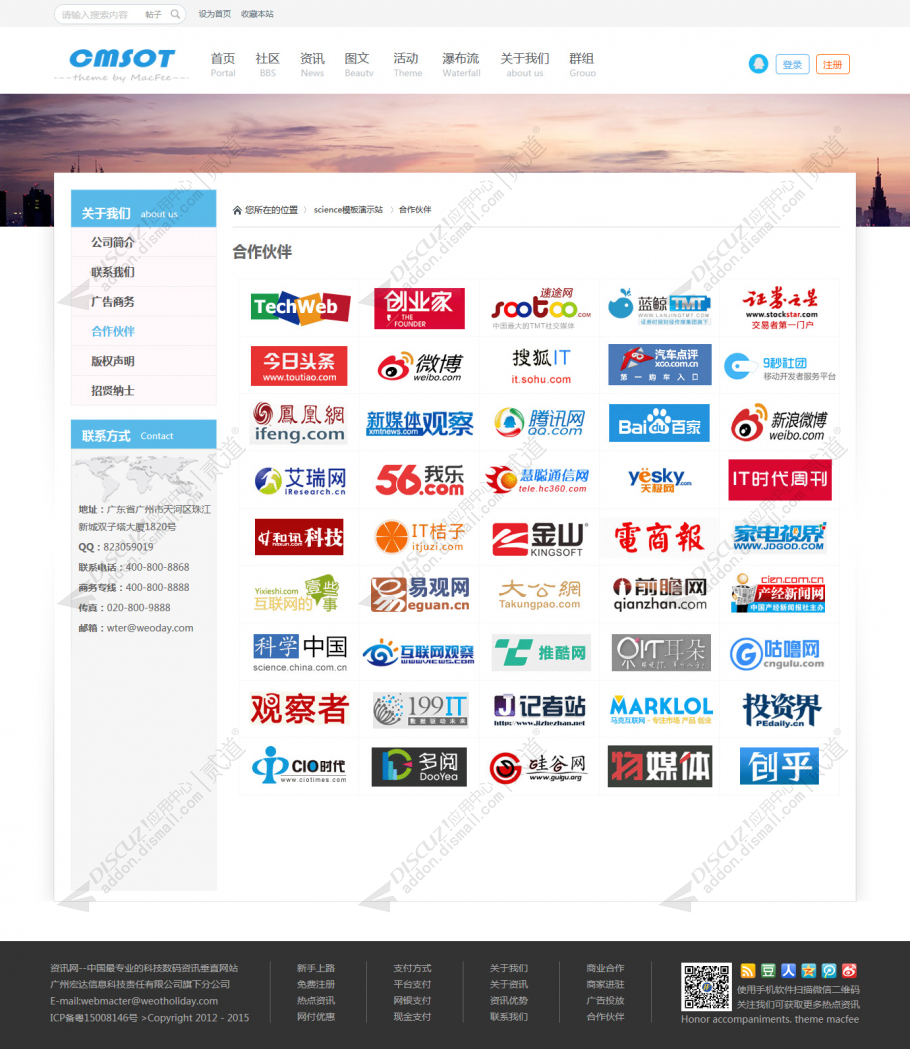Go to 首页 Portal in navigation
The width and height of the screenshot is (910, 1049).
pyautogui.click(x=223, y=64)
